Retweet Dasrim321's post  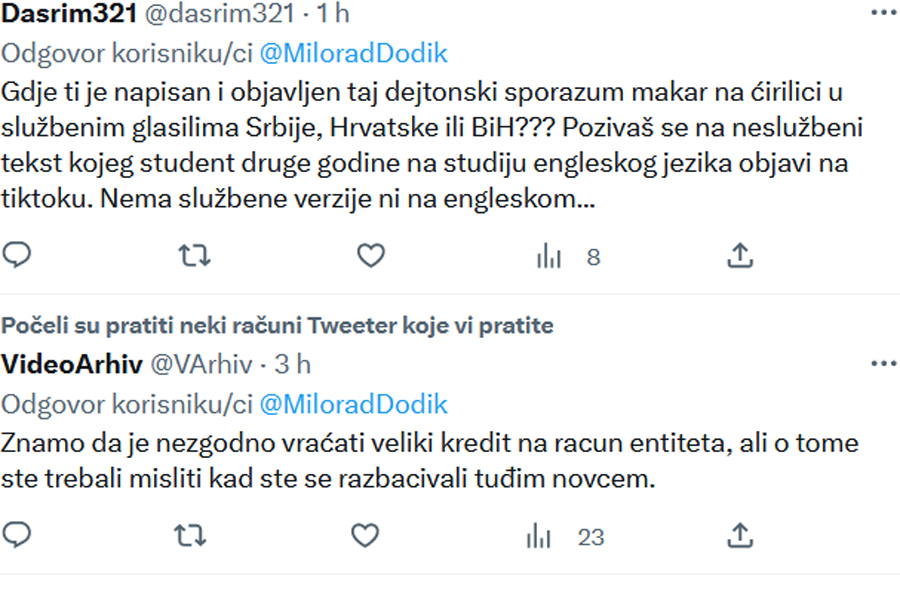coord(195,256)
